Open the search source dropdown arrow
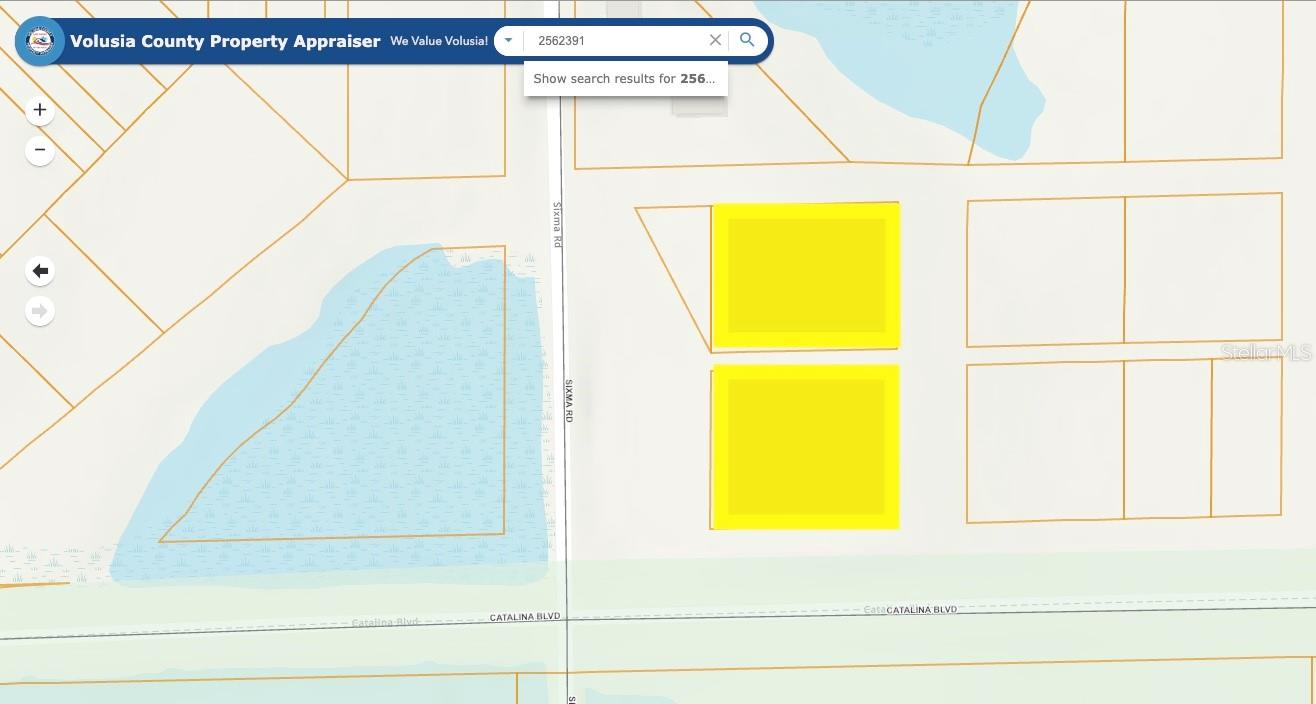The image size is (1316, 704). point(508,41)
